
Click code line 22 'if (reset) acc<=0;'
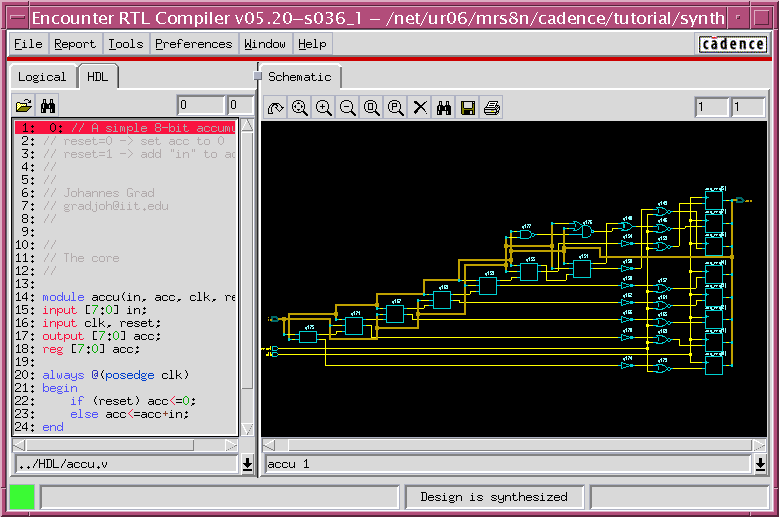click(133, 401)
